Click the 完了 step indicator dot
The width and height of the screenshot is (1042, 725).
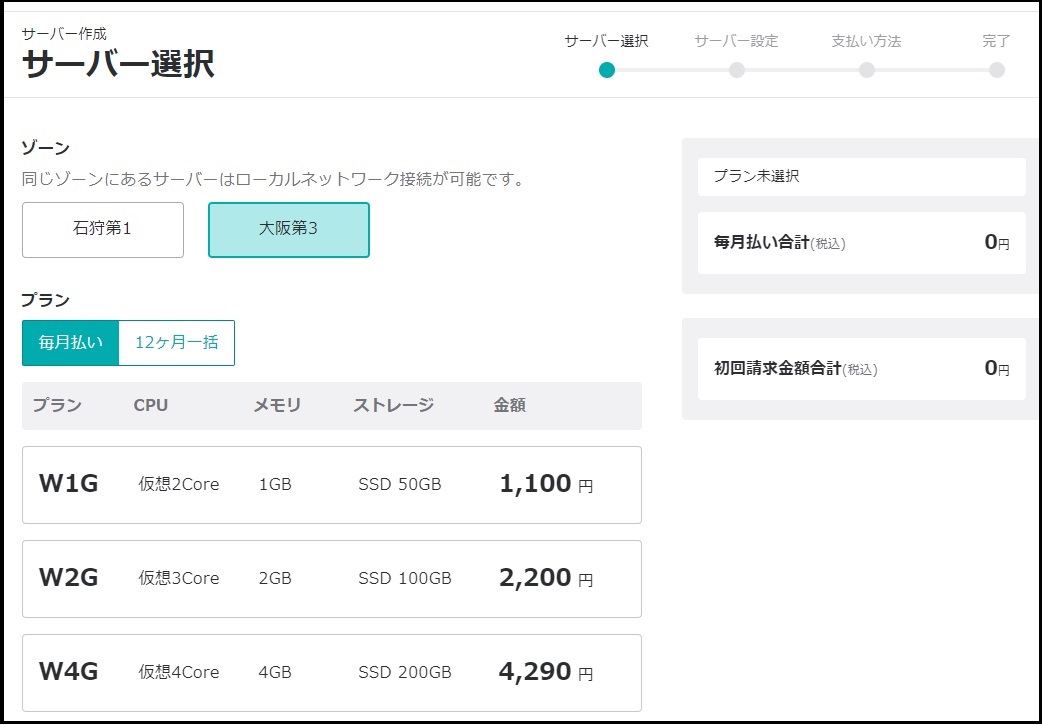(x=996, y=70)
